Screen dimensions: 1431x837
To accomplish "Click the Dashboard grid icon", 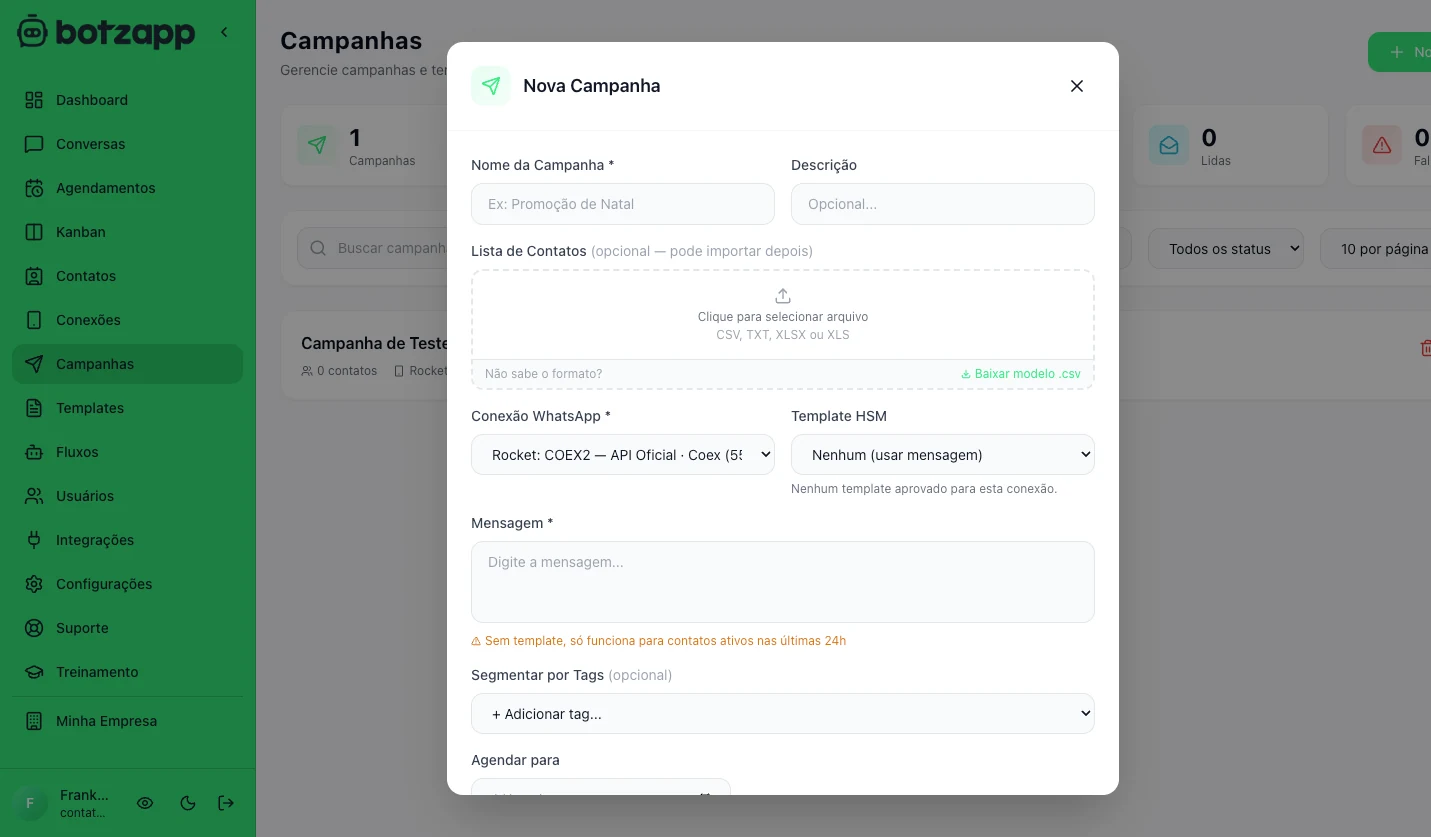I will 34,100.
